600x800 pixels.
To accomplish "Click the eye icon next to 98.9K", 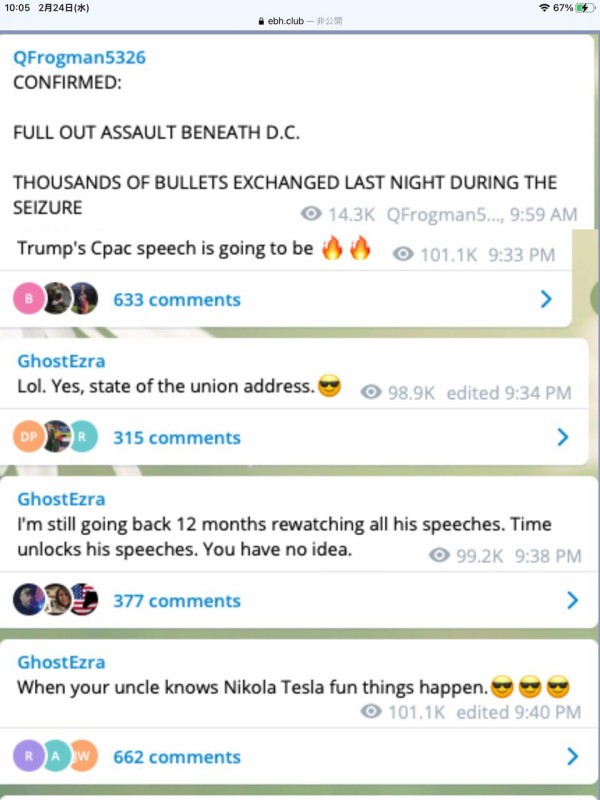I will tap(370, 393).
